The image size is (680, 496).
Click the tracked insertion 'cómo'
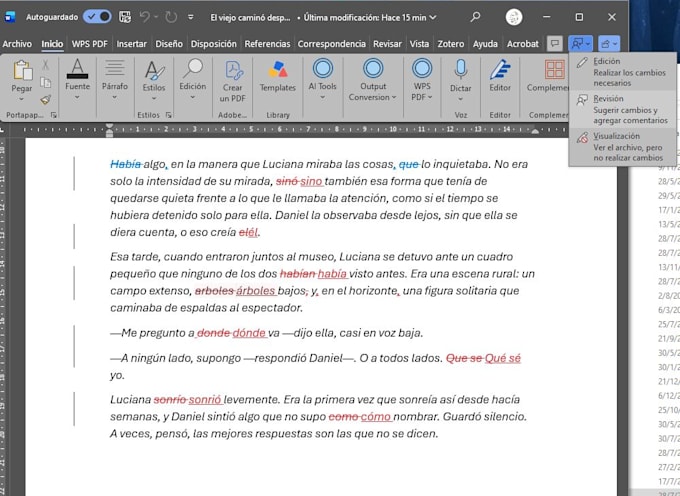coord(376,417)
